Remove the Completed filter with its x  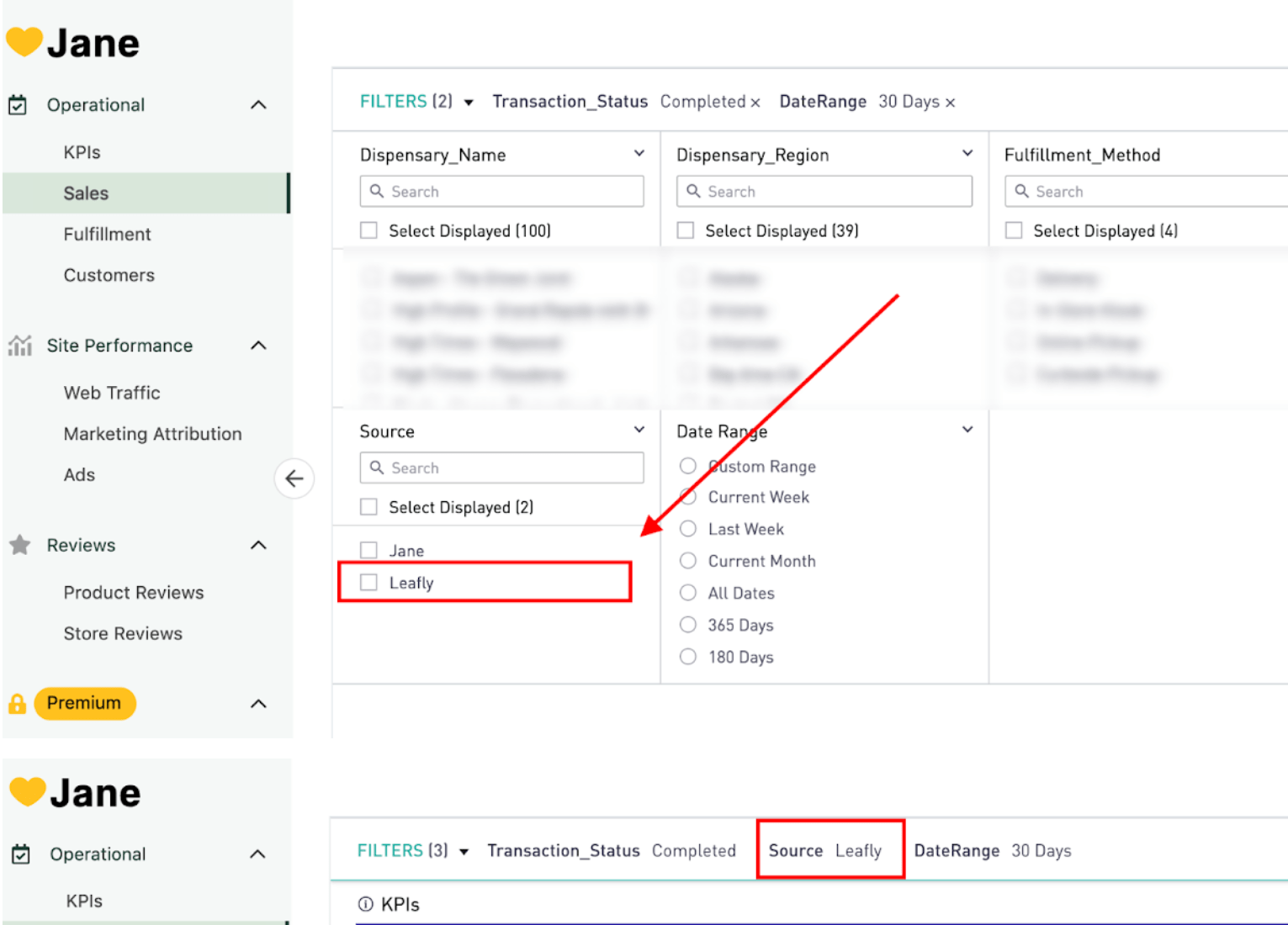coord(755,103)
